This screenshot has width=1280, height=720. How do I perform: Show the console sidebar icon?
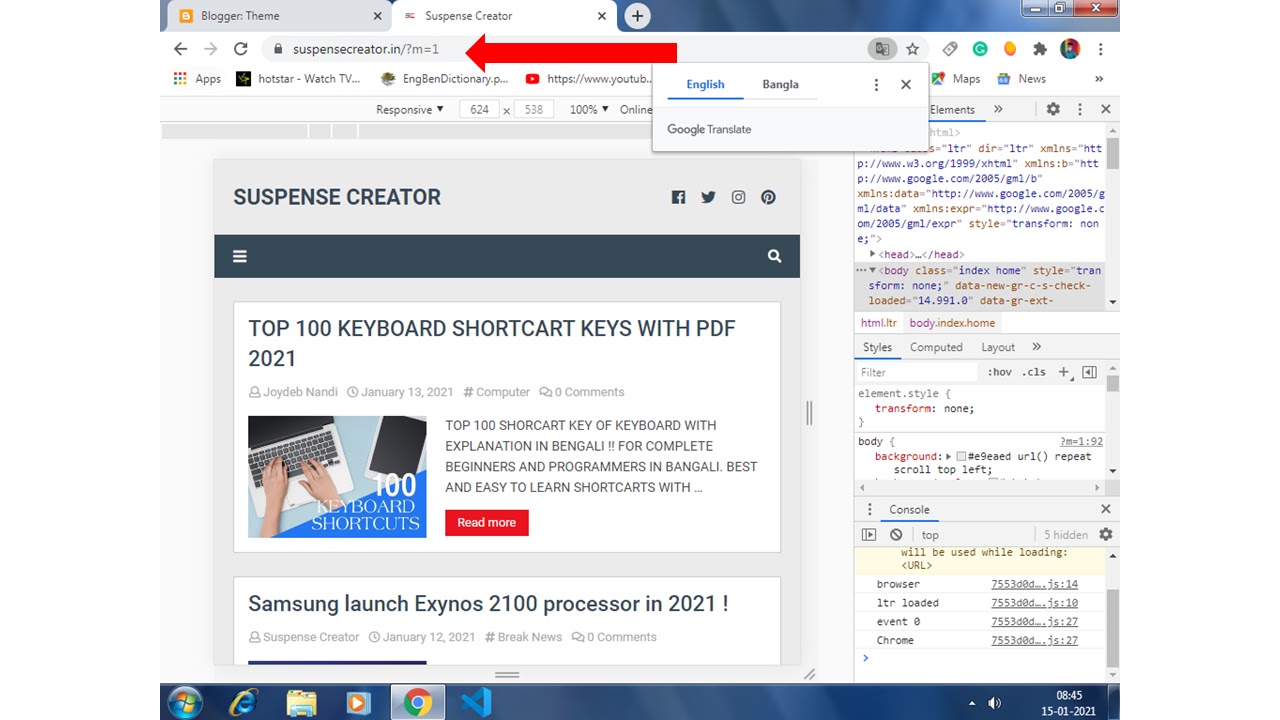(869, 535)
